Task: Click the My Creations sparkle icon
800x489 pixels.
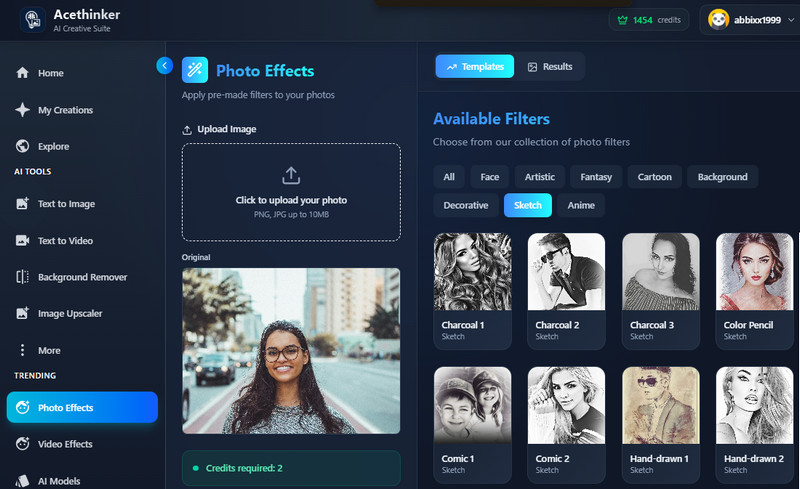Action: pos(22,110)
